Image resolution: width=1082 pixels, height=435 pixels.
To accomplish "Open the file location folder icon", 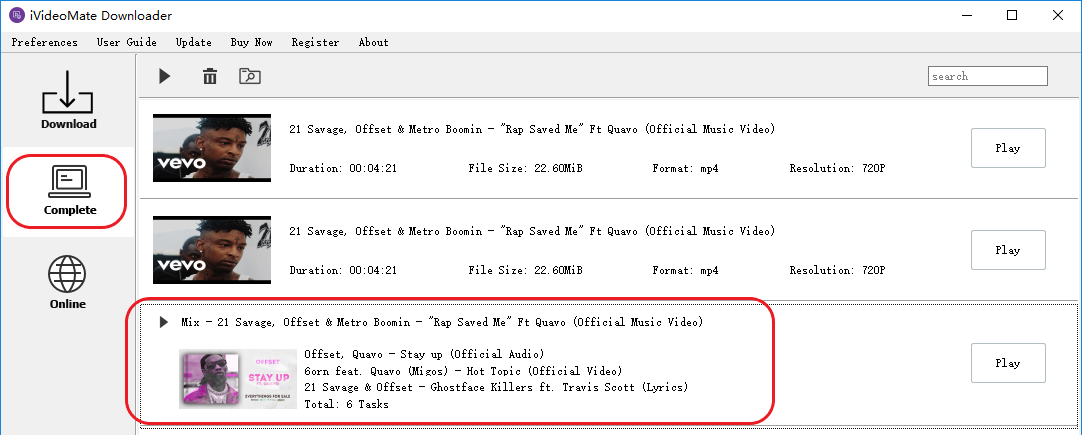I will 250,76.
